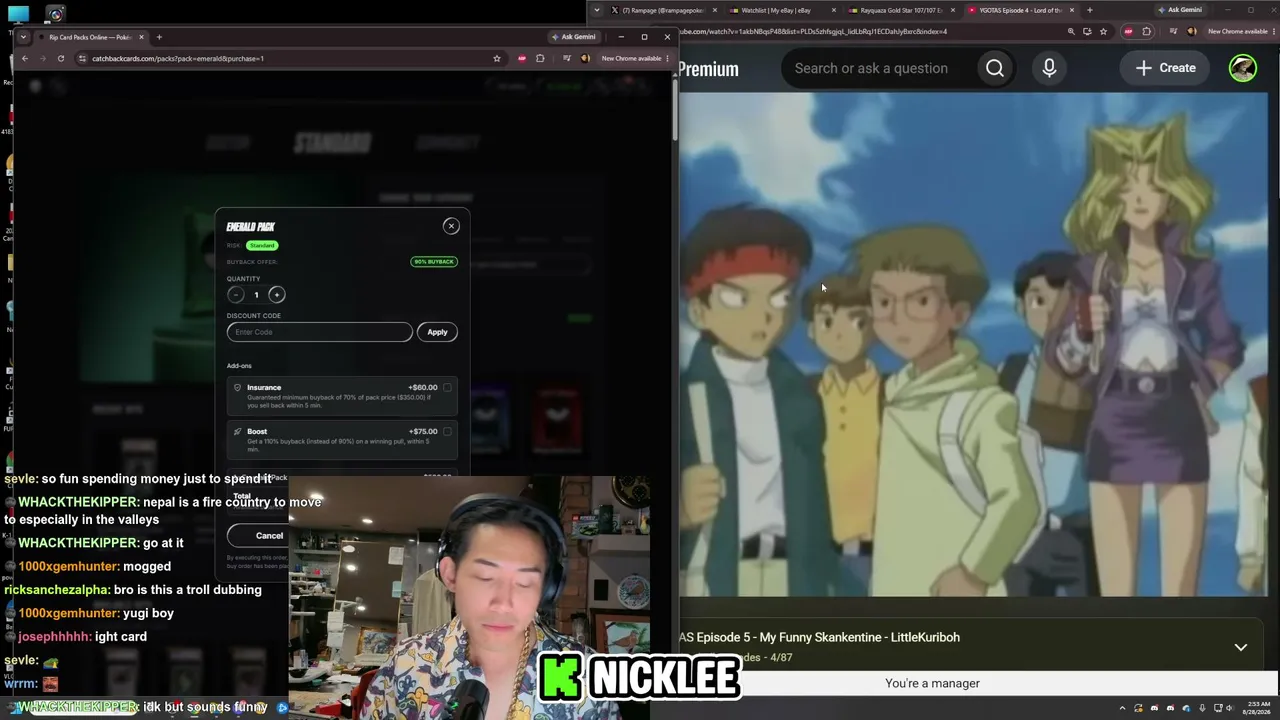Enable the Boost add-on checkbox

(447, 432)
